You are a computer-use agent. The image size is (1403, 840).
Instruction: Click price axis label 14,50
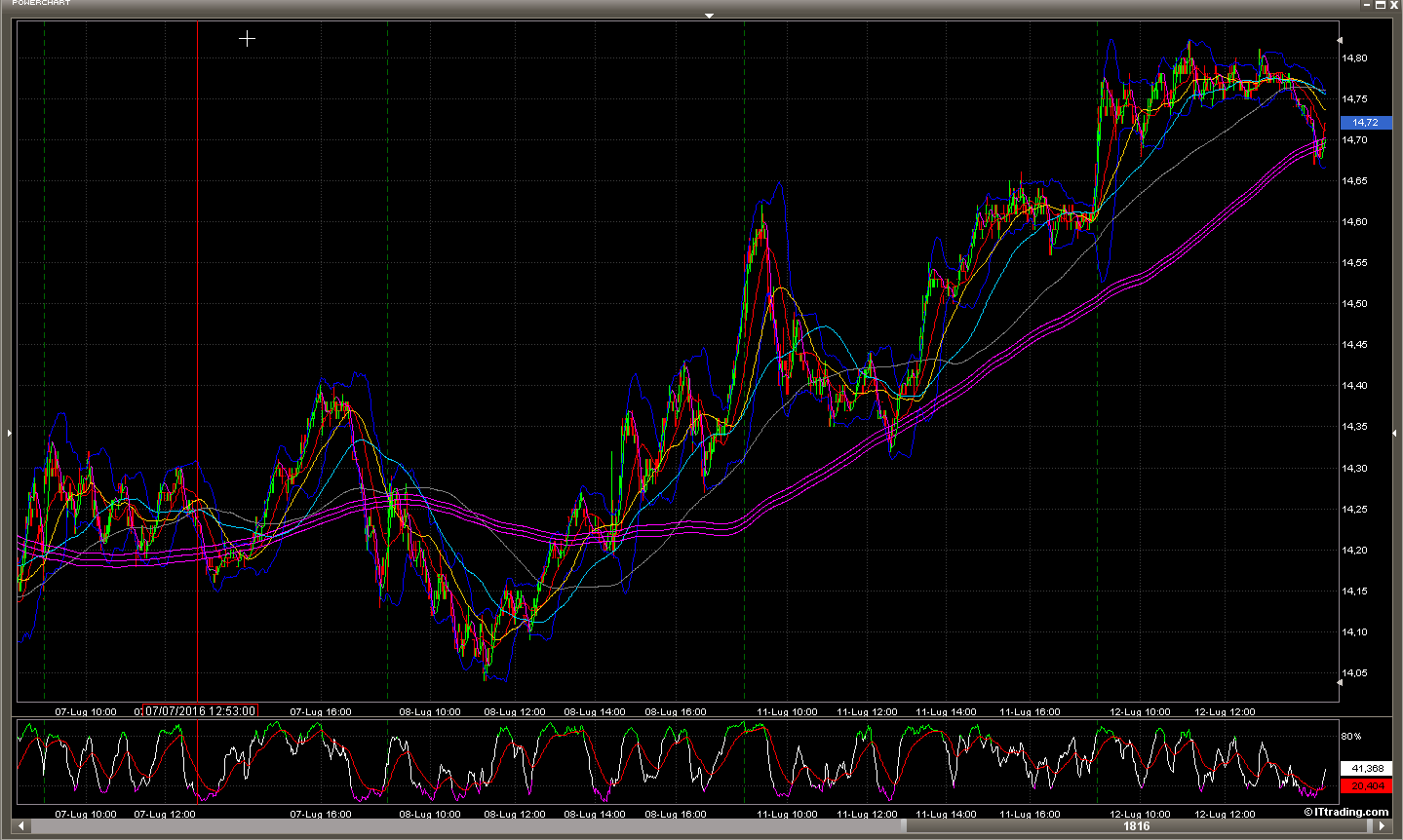click(1354, 304)
